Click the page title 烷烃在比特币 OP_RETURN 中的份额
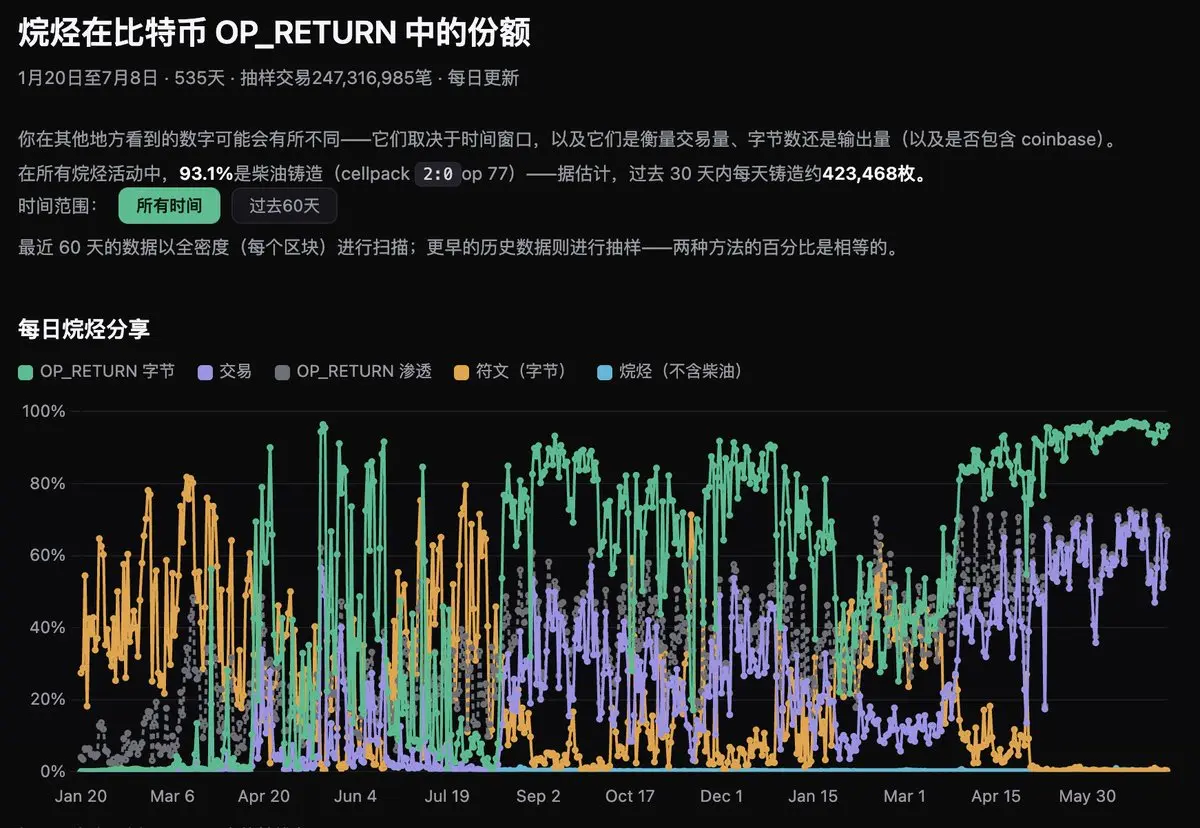Image resolution: width=1200 pixels, height=828 pixels. click(x=274, y=33)
